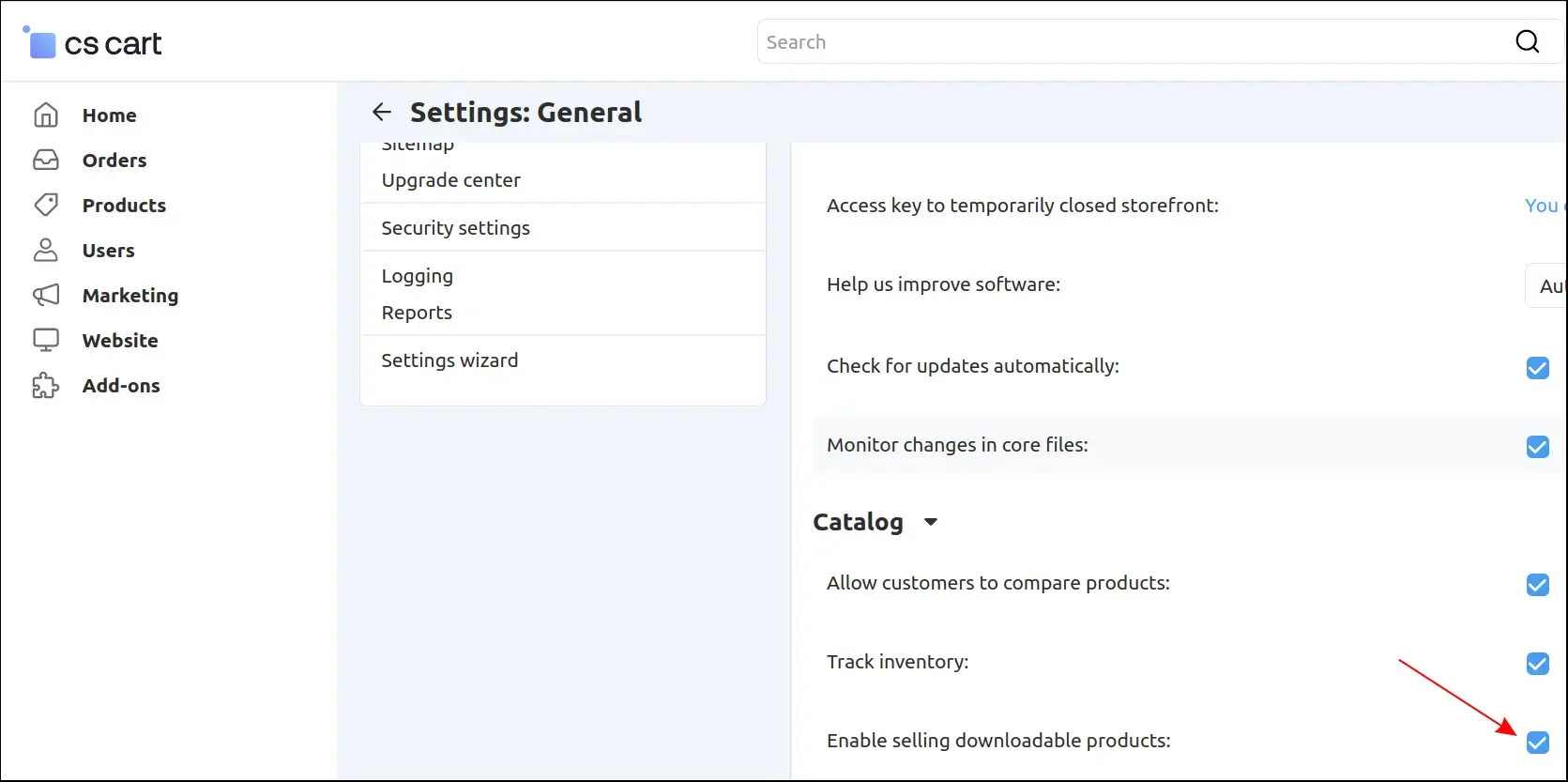
Task: Click the search magnifier icon
Action: [1527, 42]
